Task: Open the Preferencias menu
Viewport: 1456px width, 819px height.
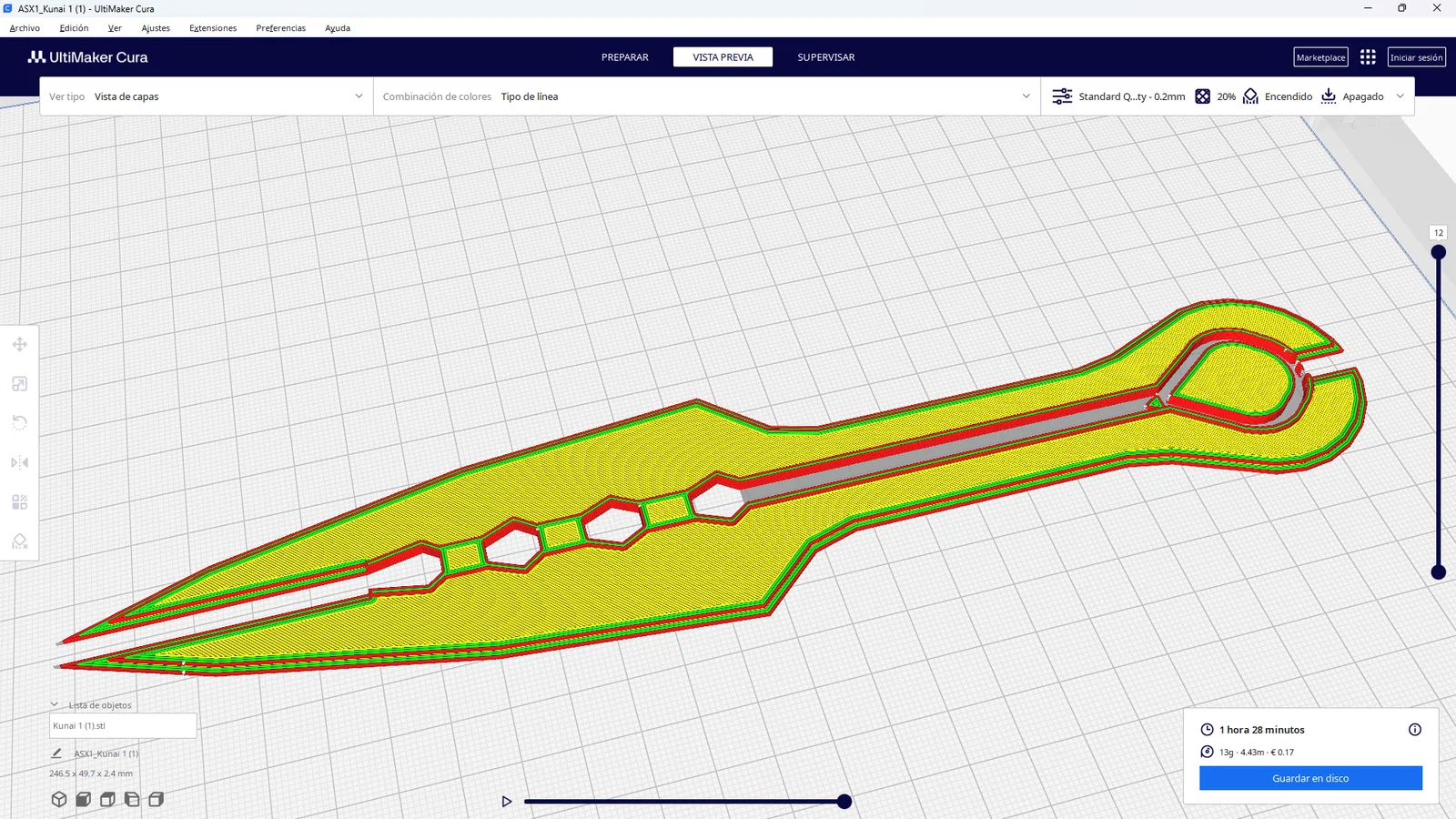Action: pyautogui.click(x=281, y=28)
